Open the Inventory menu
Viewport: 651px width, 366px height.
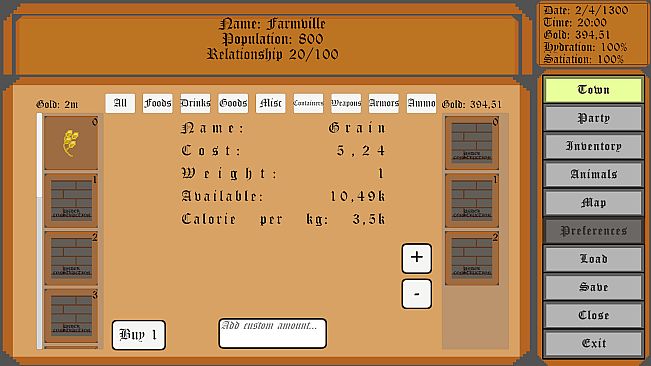click(x=593, y=146)
